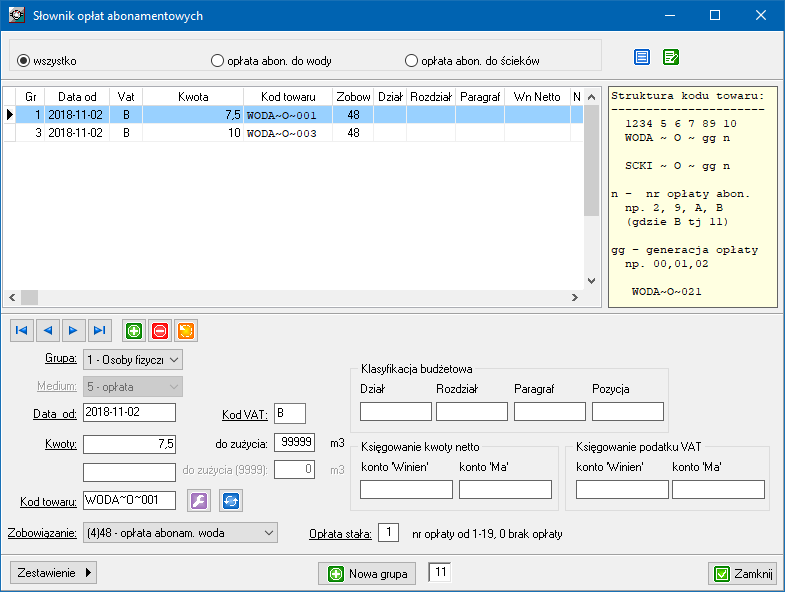The image size is (785, 592).
Task: Go to the first record
Action: point(22,329)
